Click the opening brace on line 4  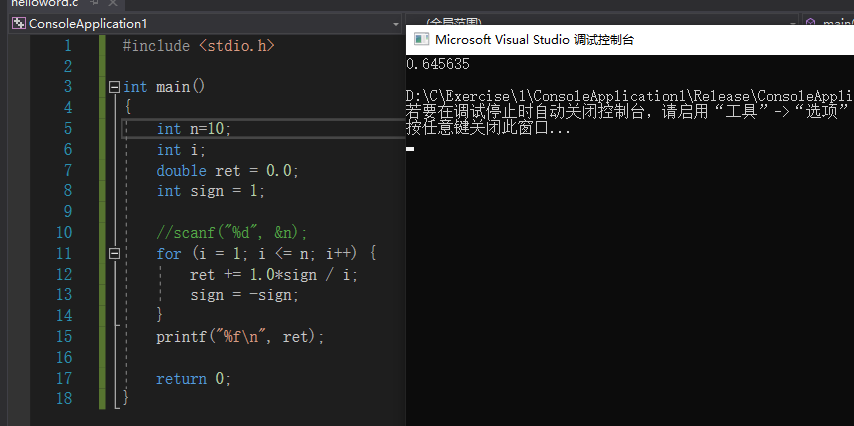127,107
